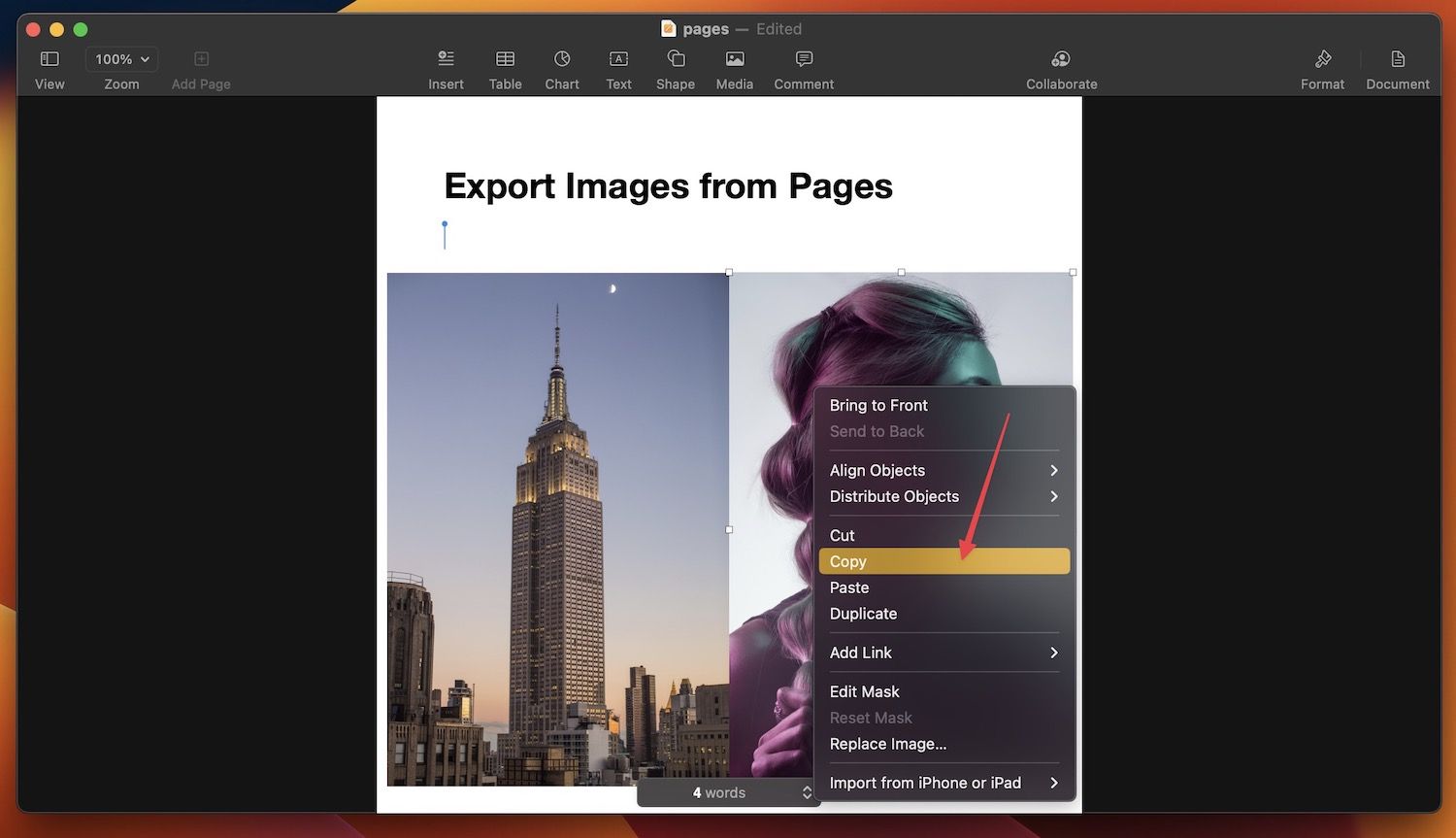This screenshot has width=1456, height=838.
Task: Add a Text box from the toolbar
Action: [x=618, y=59]
